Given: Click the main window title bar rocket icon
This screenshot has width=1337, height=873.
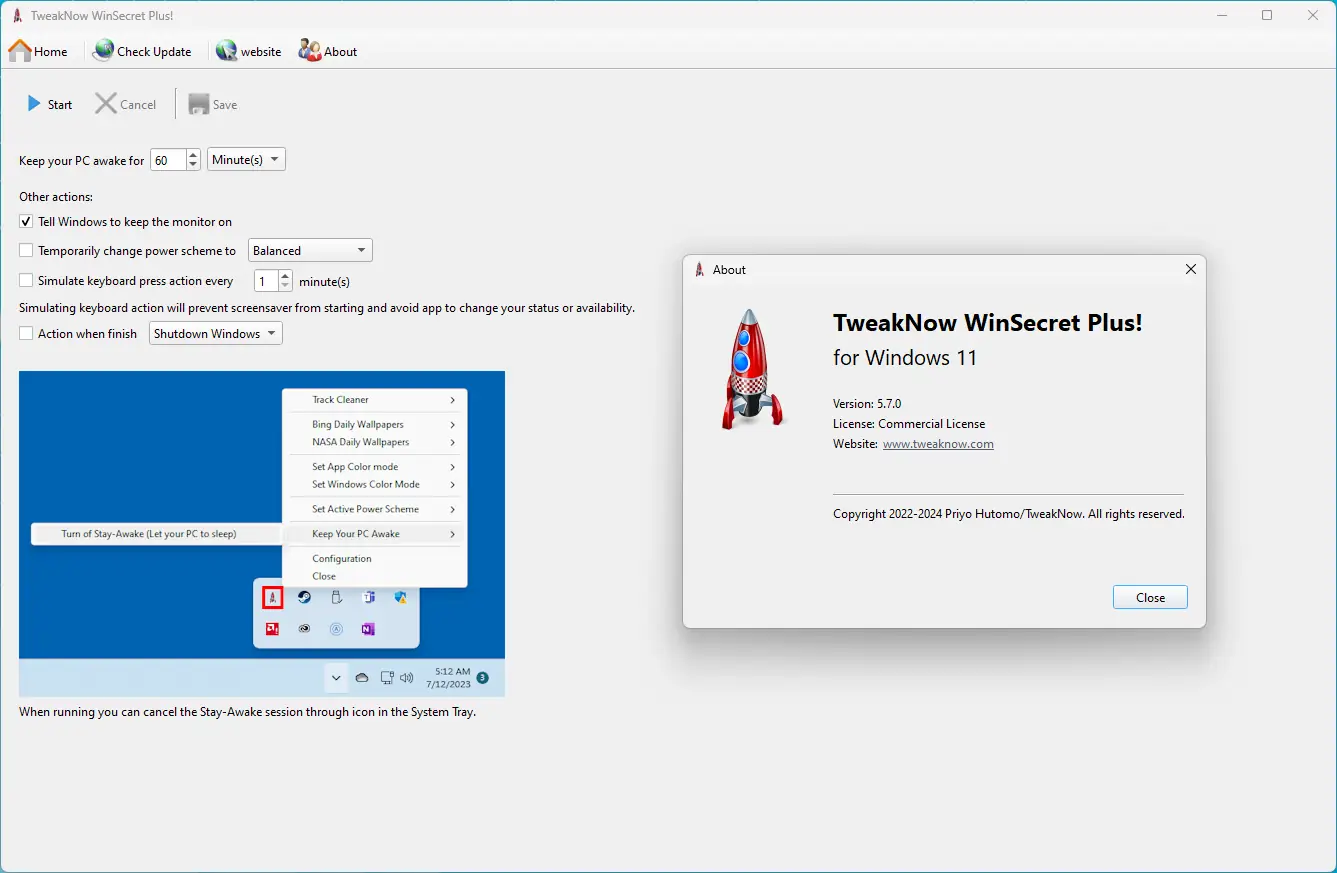Looking at the screenshot, I should (x=17, y=15).
